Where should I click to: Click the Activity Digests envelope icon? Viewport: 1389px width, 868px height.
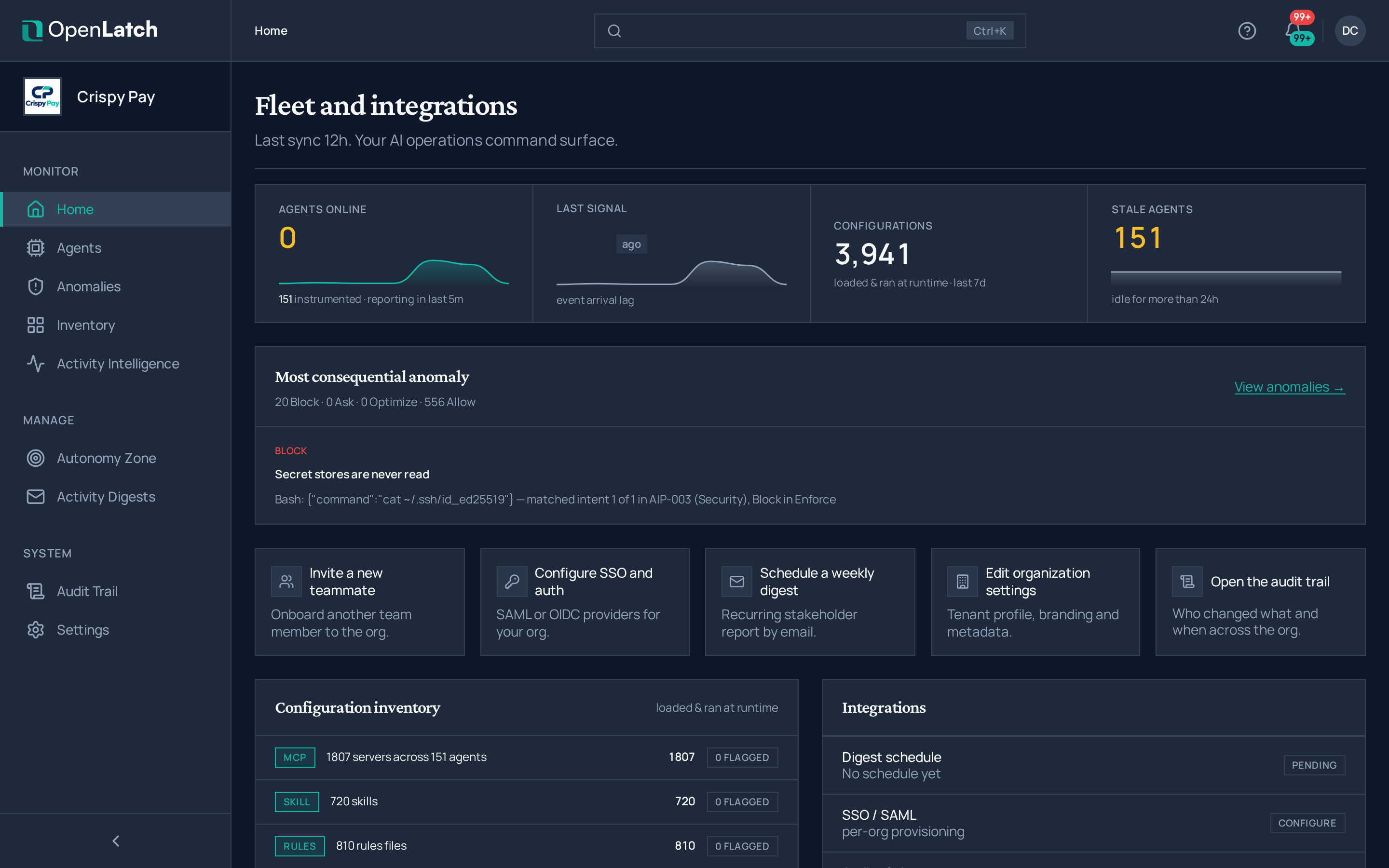click(36, 497)
